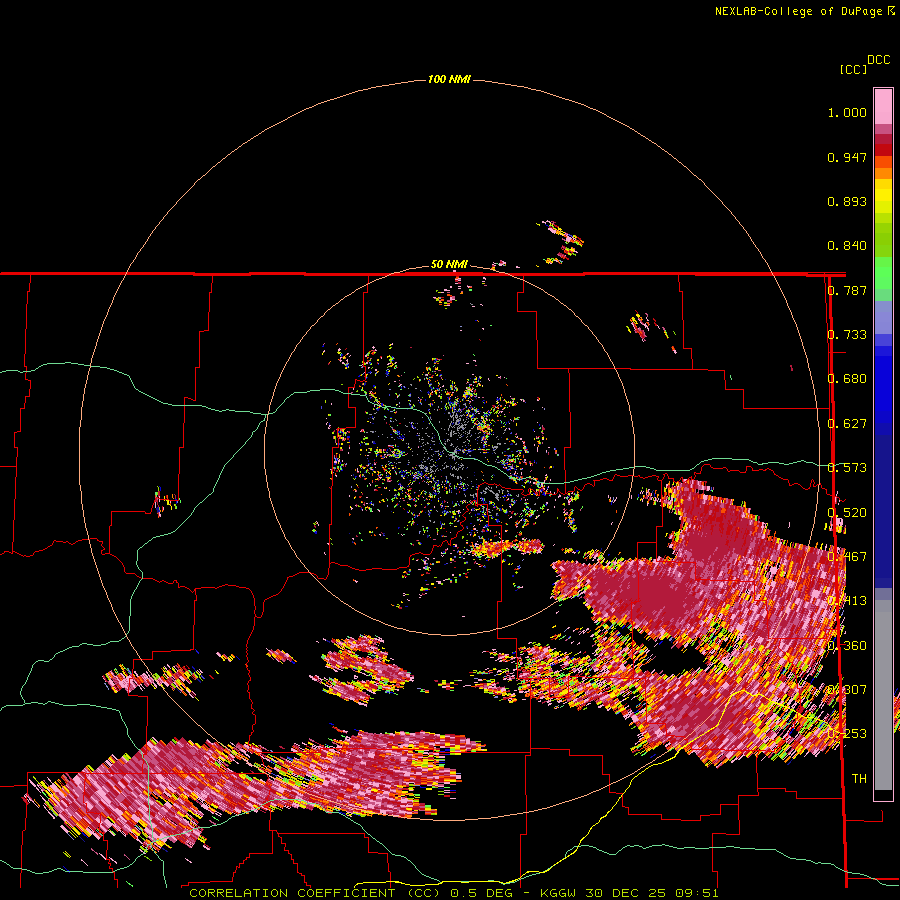Click the [CC] units label
Viewport: 900px width, 900px height.
pos(853,69)
